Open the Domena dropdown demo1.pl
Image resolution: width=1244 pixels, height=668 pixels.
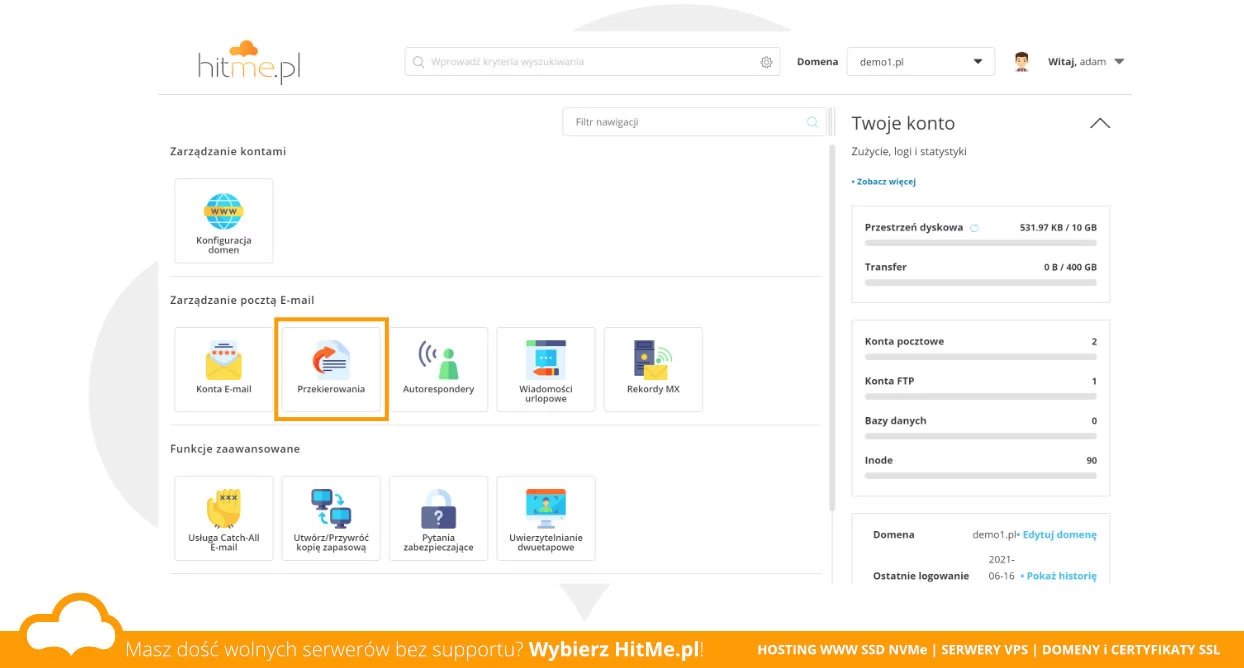921,62
